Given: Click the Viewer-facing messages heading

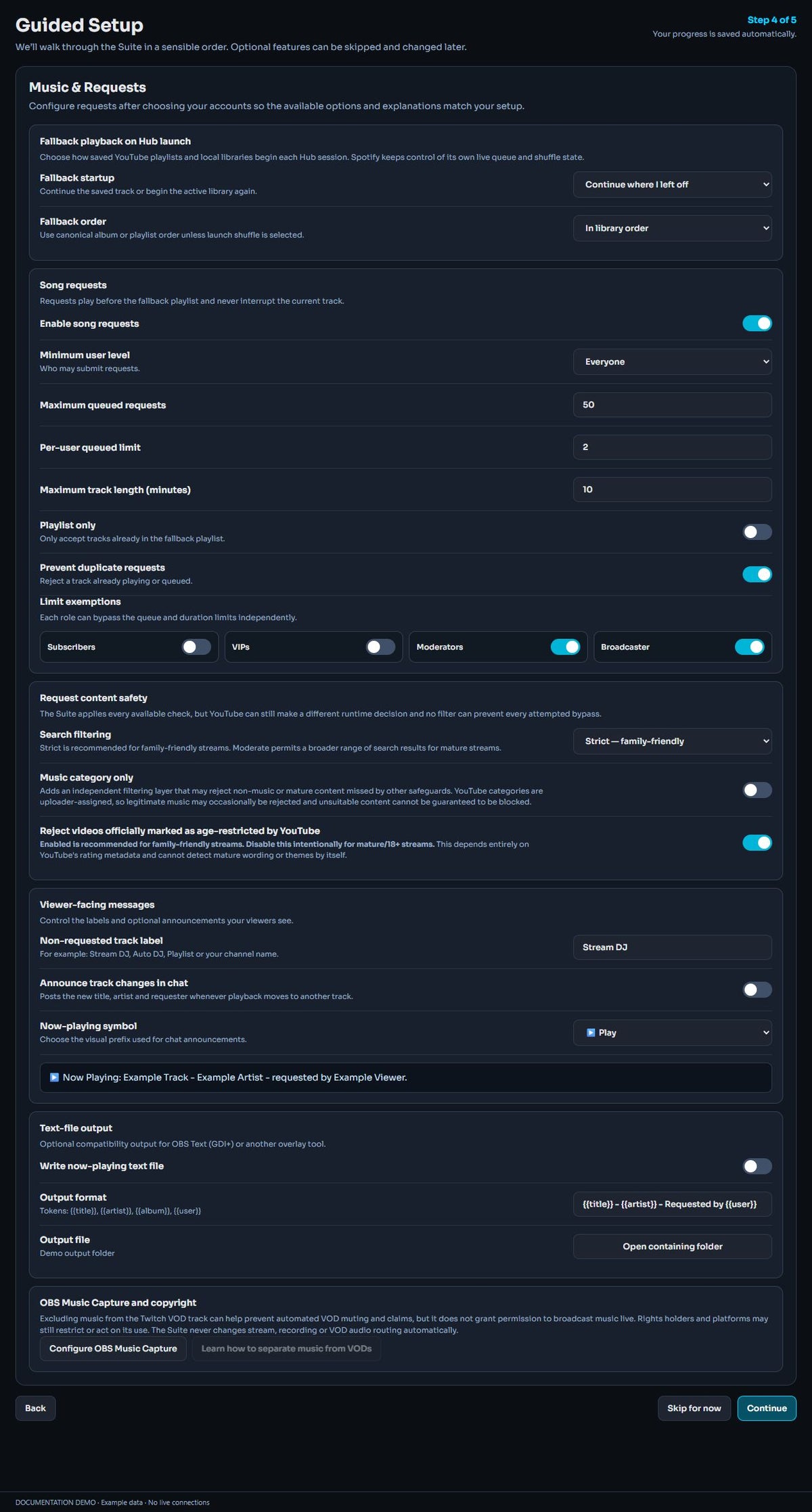Looking at the screenshot, I should click(97, 905).
